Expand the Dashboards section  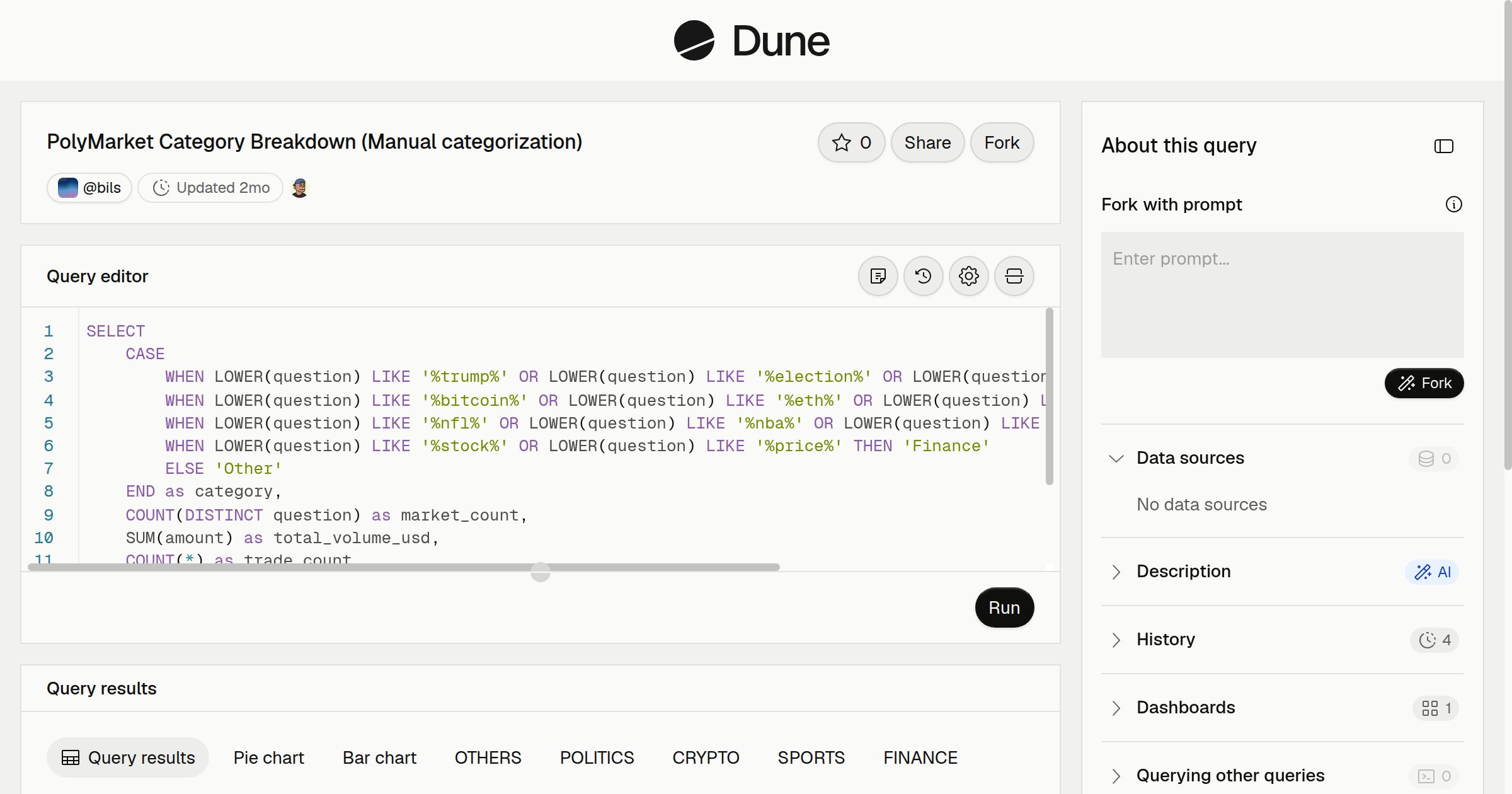1116,708
